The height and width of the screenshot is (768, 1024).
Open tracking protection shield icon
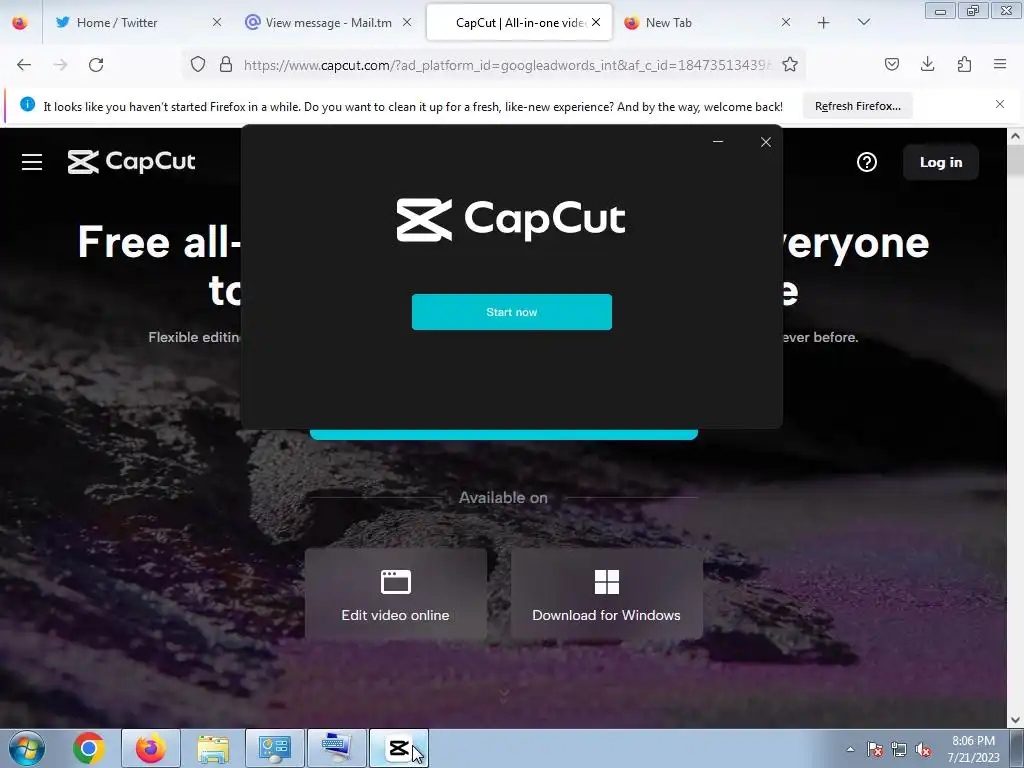pos(198,64)
